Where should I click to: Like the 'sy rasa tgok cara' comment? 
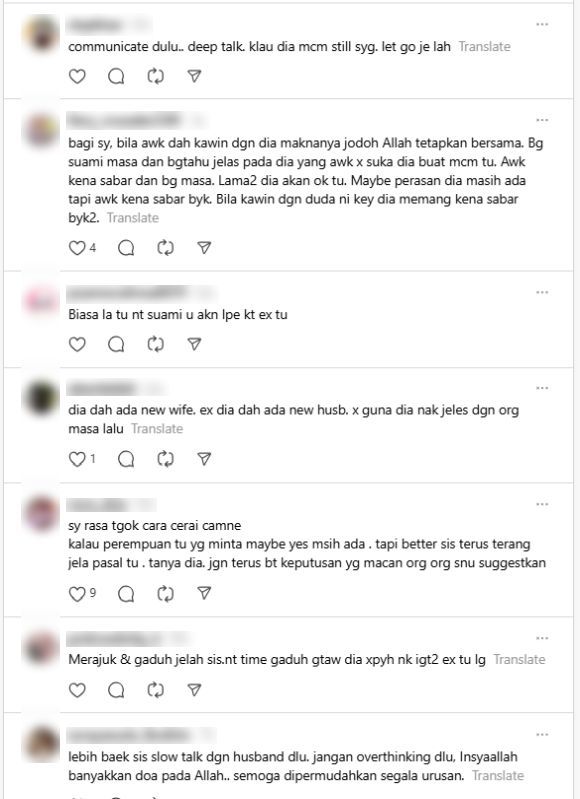[x=77, y=594]
